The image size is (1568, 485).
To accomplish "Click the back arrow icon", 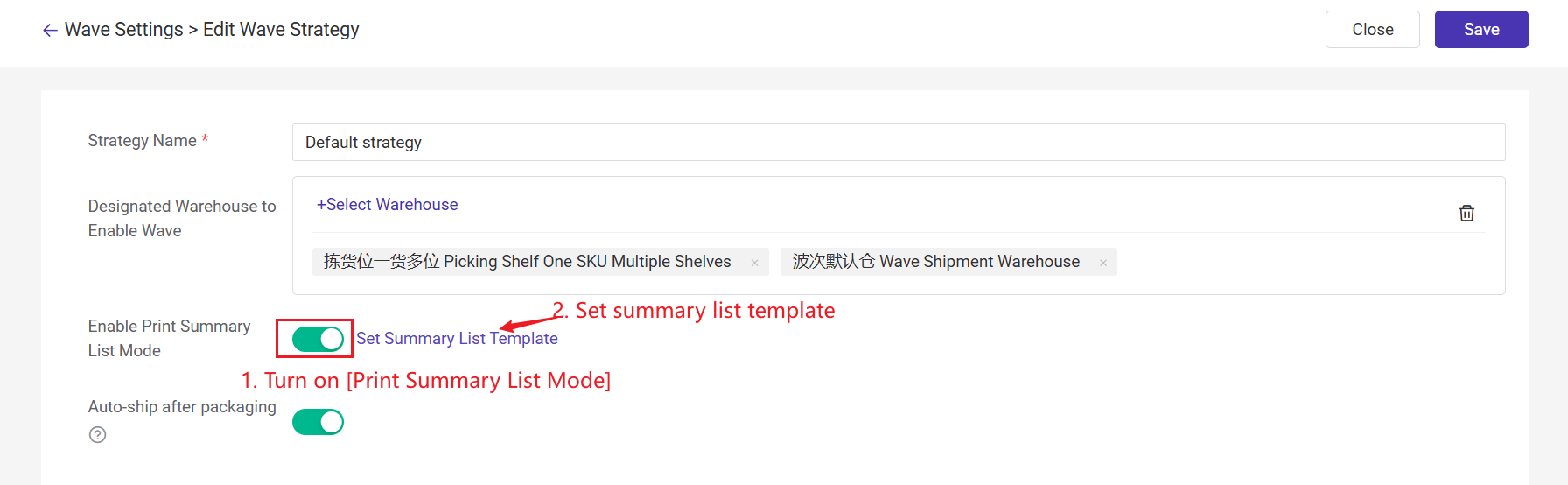I will [x=50, y=31].
